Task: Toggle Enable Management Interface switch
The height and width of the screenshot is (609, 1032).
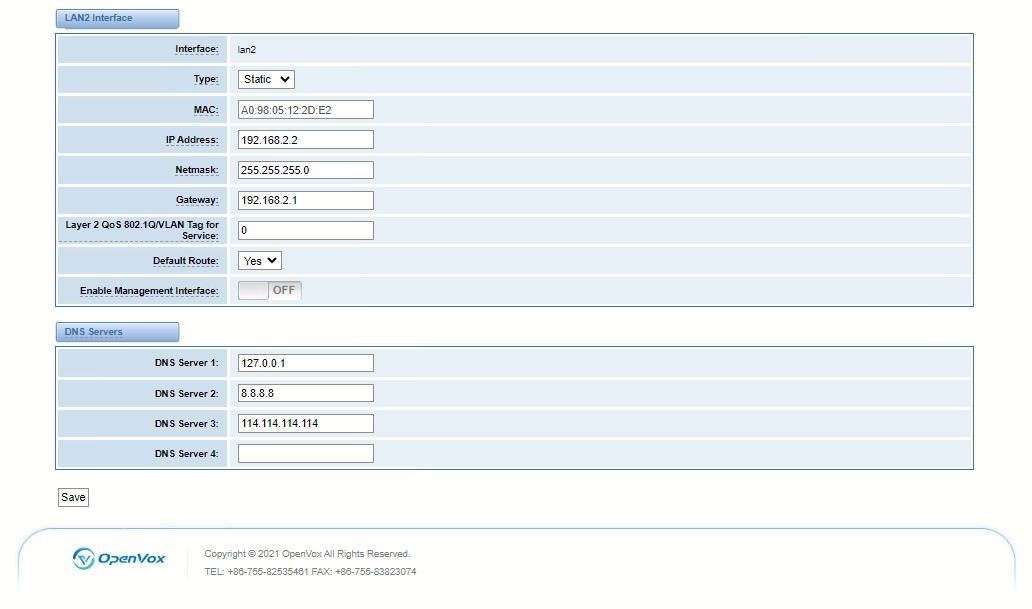Action: pos(269,291)
